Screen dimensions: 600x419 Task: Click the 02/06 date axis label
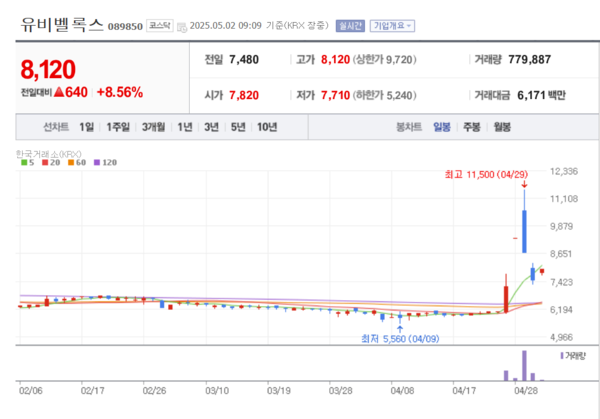31,391
